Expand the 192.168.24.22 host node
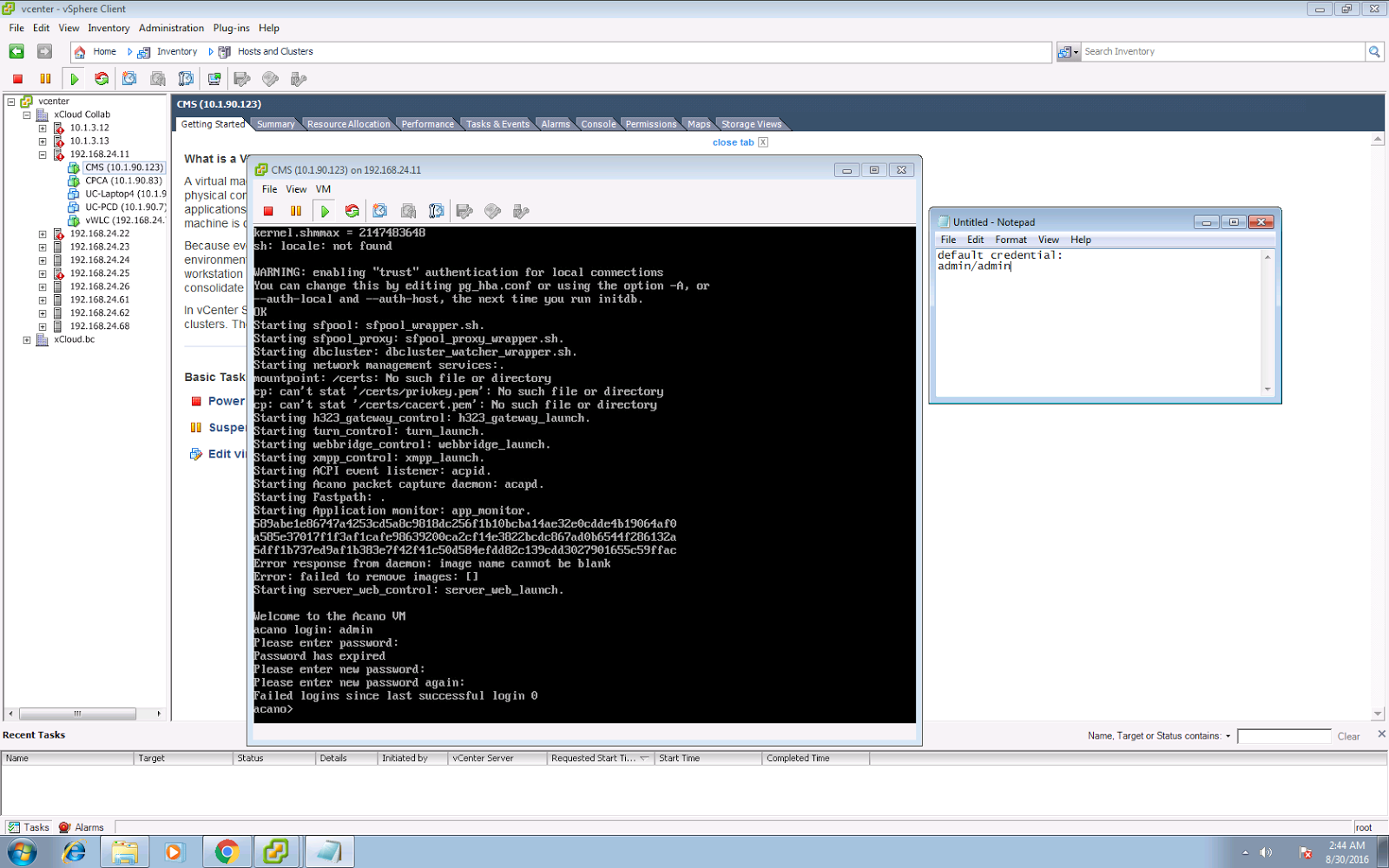Image resolution: width=1389 pixels, height=868 pixels. click(42, 233)
